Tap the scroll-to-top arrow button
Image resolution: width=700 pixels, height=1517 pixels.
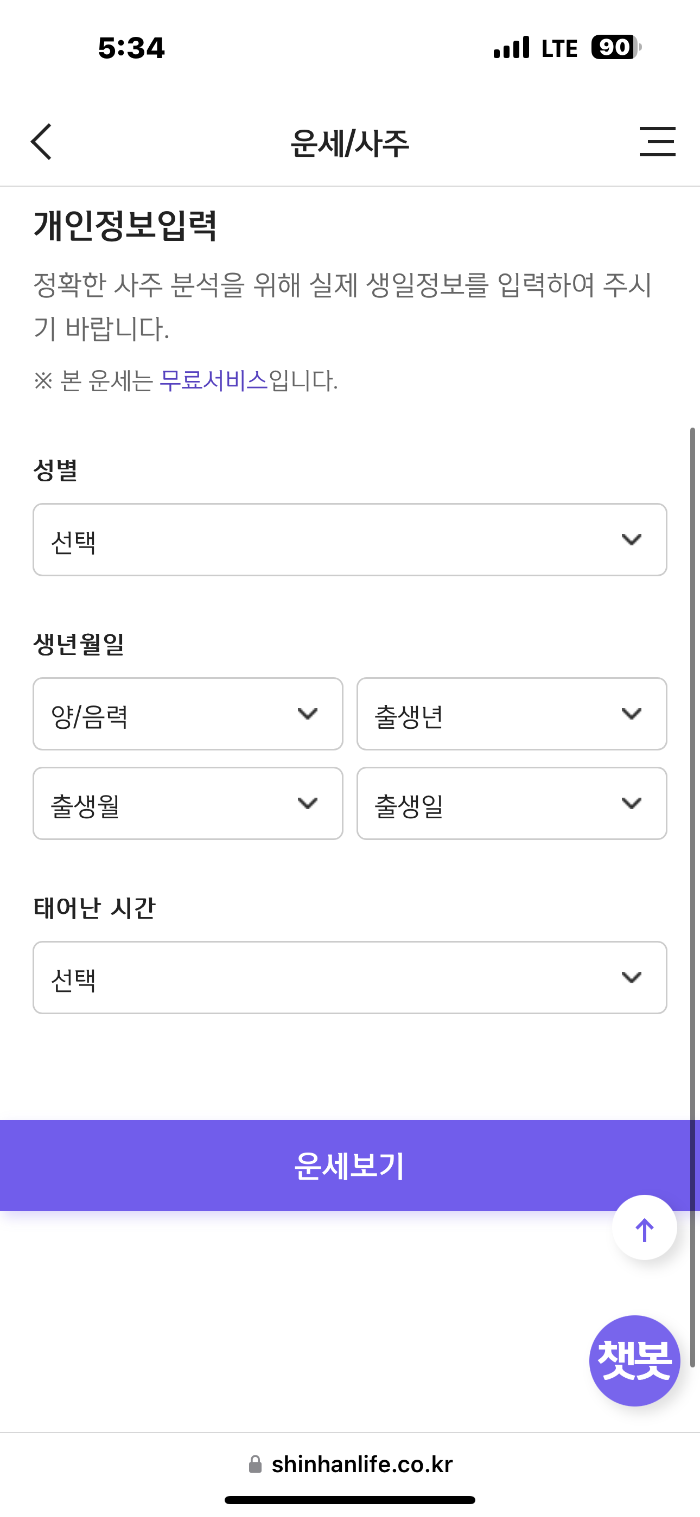click(644, 1228)
